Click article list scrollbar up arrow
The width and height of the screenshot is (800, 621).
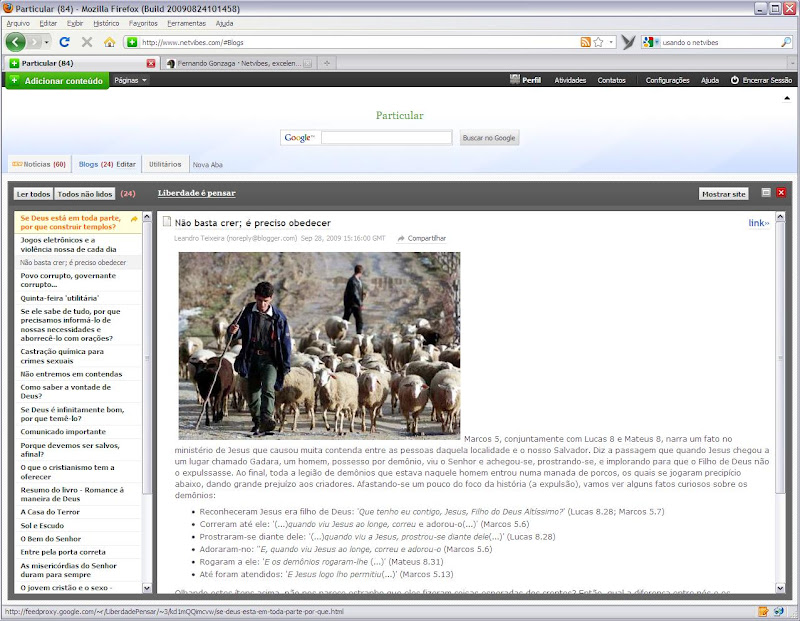pyautogui.click(x=147, y=216)
